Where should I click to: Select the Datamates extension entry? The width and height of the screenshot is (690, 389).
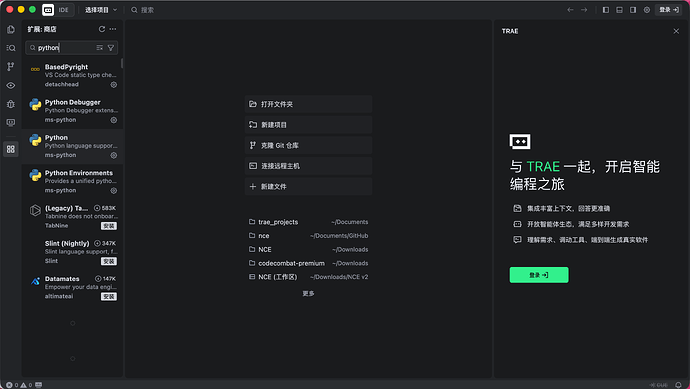[73, 287]
